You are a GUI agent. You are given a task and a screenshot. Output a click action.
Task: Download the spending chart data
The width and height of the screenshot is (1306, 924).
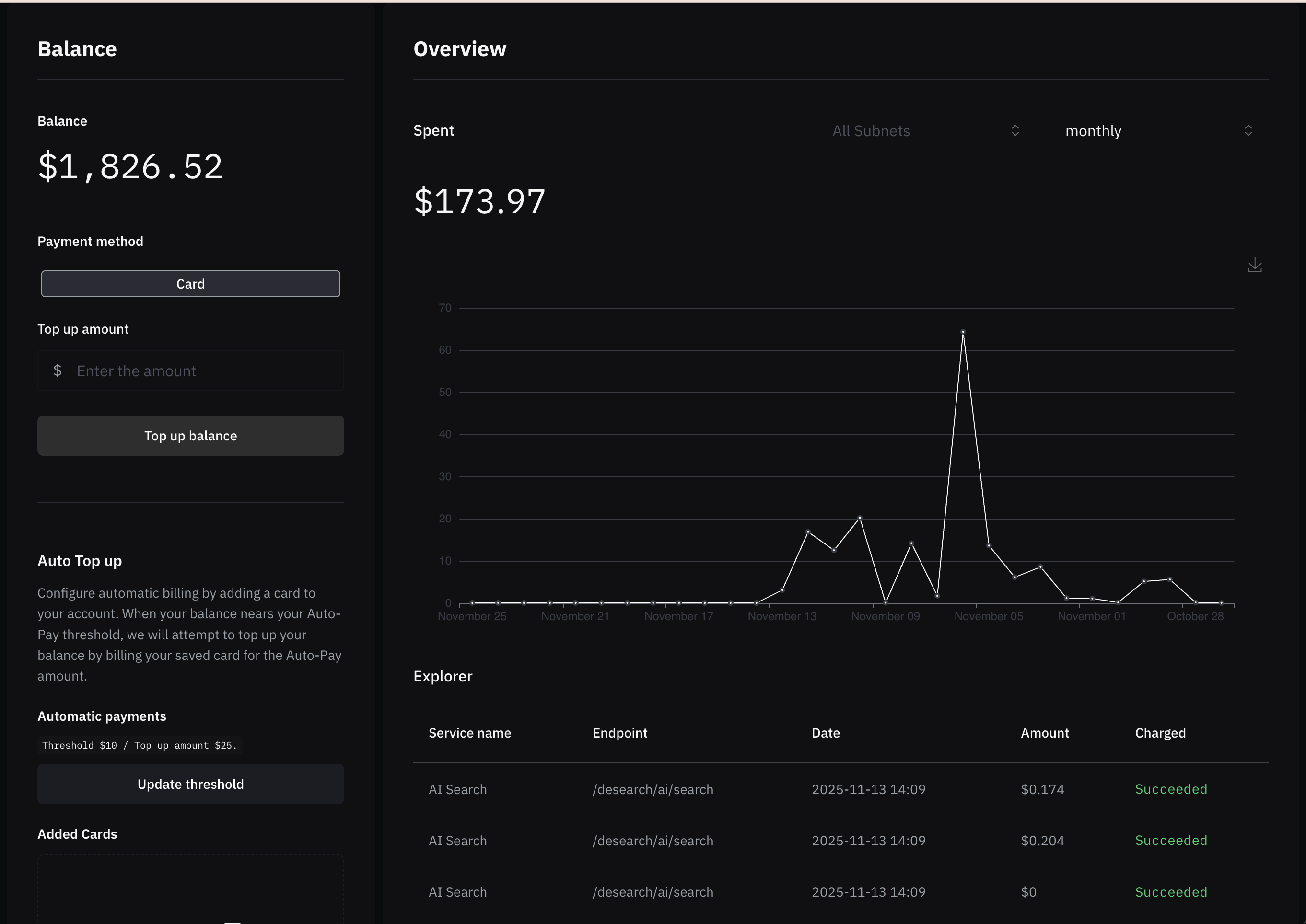[1254, 265]
